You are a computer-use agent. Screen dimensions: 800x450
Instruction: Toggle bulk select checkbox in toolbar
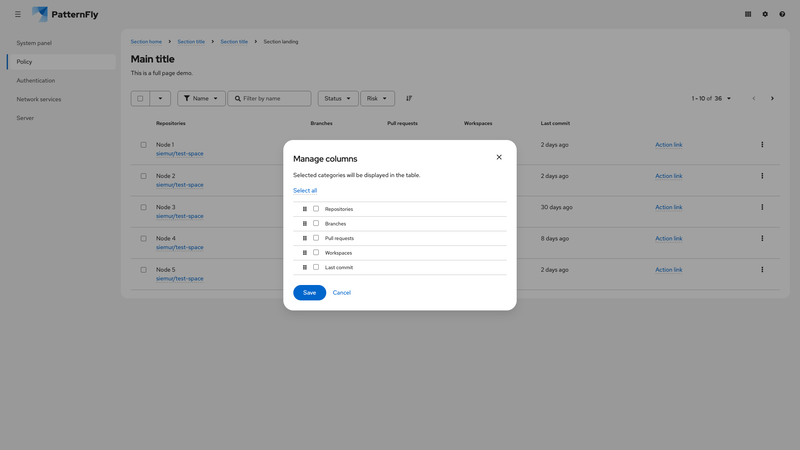pyautogui.click(x=140, y=98)
